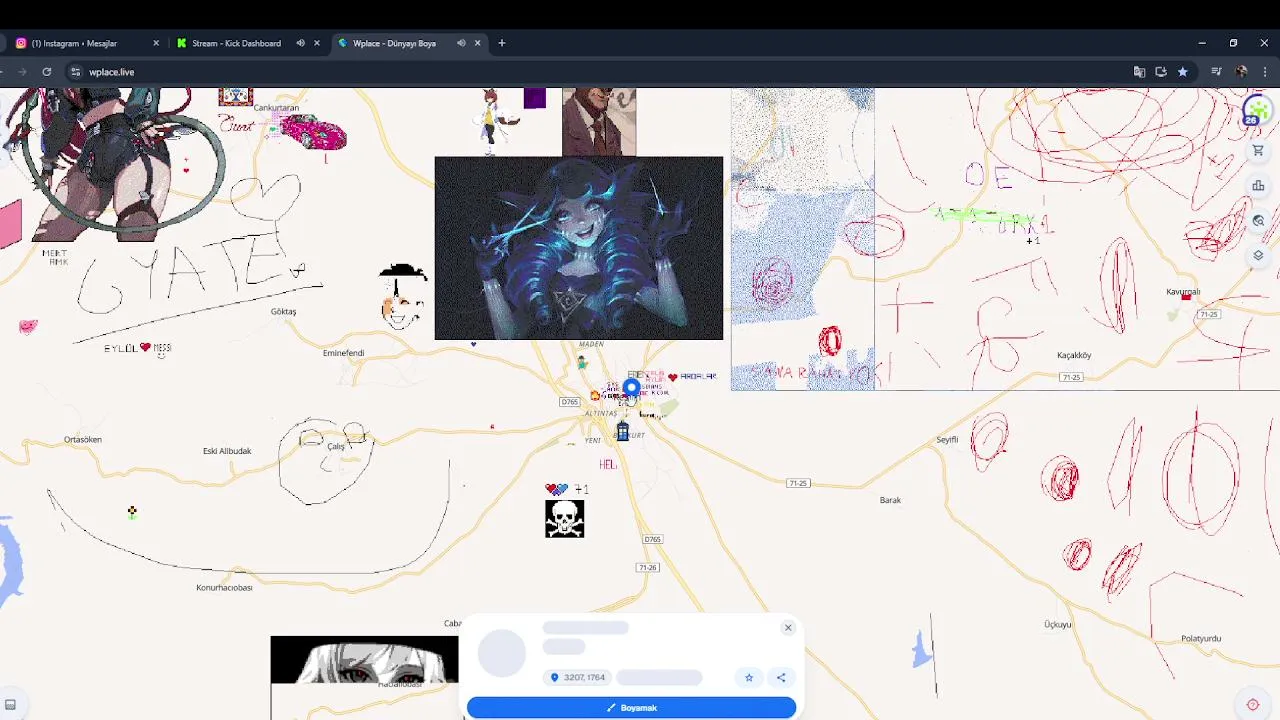The height and width of the screenshot is (720, 1280).
Task: Open the leaderboard podium button
Action: (1258, 185)
